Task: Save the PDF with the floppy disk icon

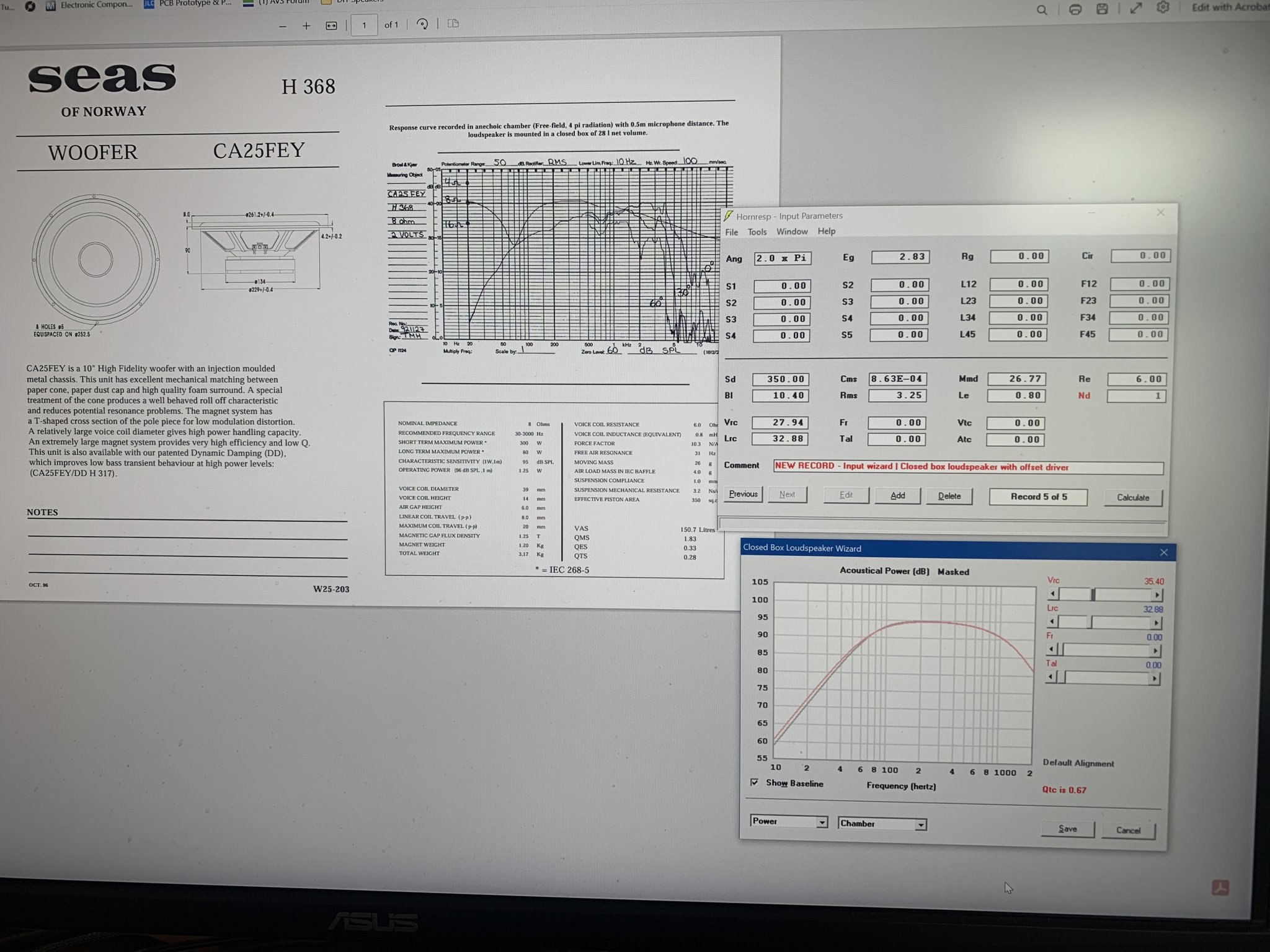Action: point(1102,9)
